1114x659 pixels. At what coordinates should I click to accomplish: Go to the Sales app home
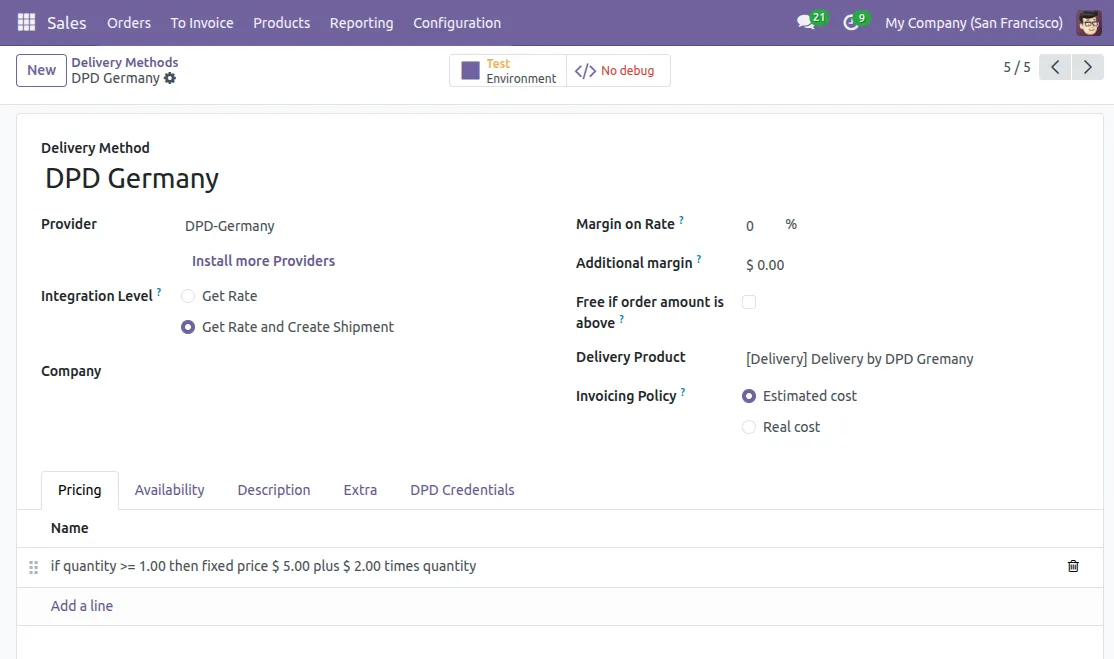[67, 23]
